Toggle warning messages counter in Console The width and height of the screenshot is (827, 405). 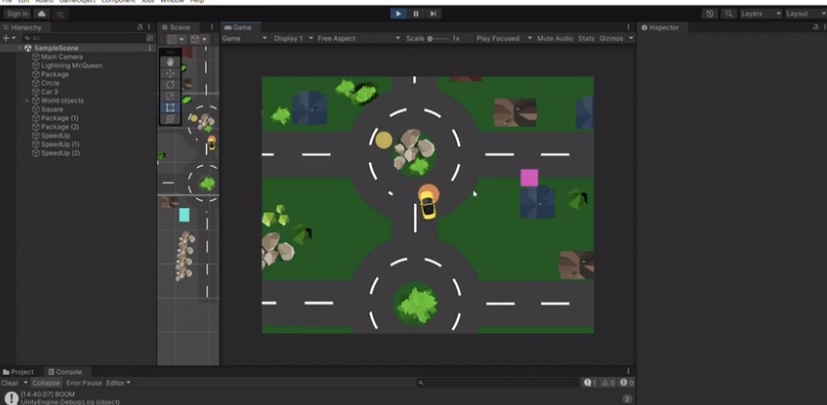(608, 383)
